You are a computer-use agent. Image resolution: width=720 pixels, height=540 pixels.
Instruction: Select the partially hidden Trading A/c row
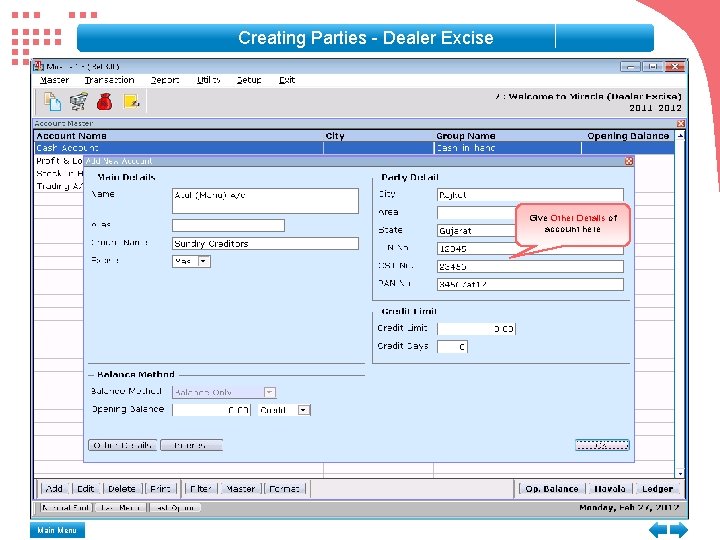click(59, 186)
